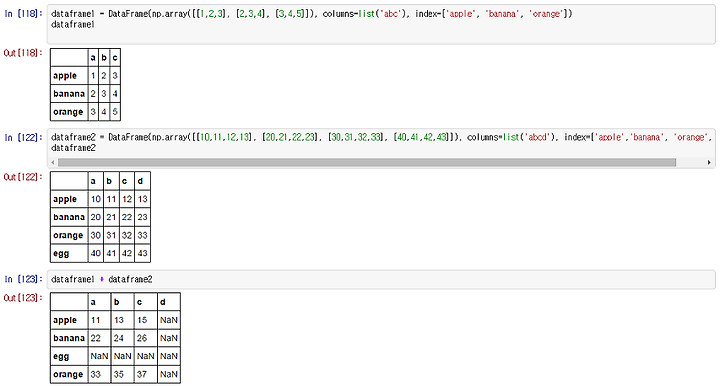Focus the In [123] dataframe1 + dataframe2 cell

(x=381, y=280)
